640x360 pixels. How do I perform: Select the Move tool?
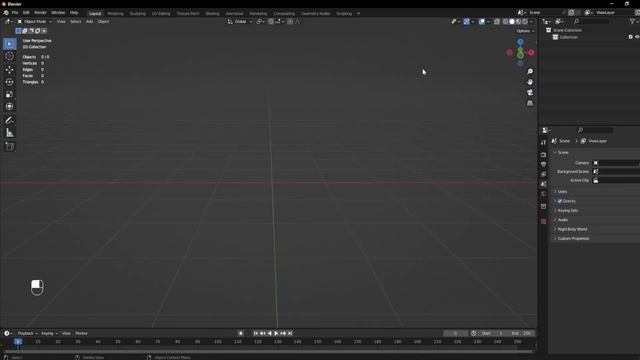pyautogui.click(x=9, y=70)
